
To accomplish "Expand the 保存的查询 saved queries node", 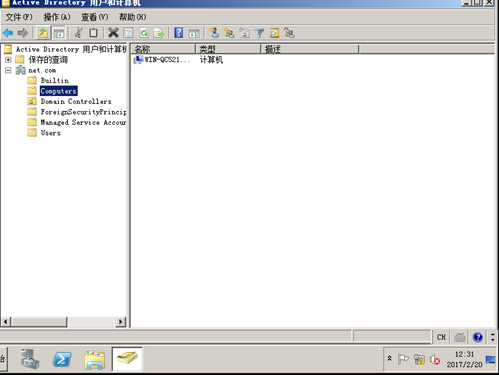I will pos(8,60).
